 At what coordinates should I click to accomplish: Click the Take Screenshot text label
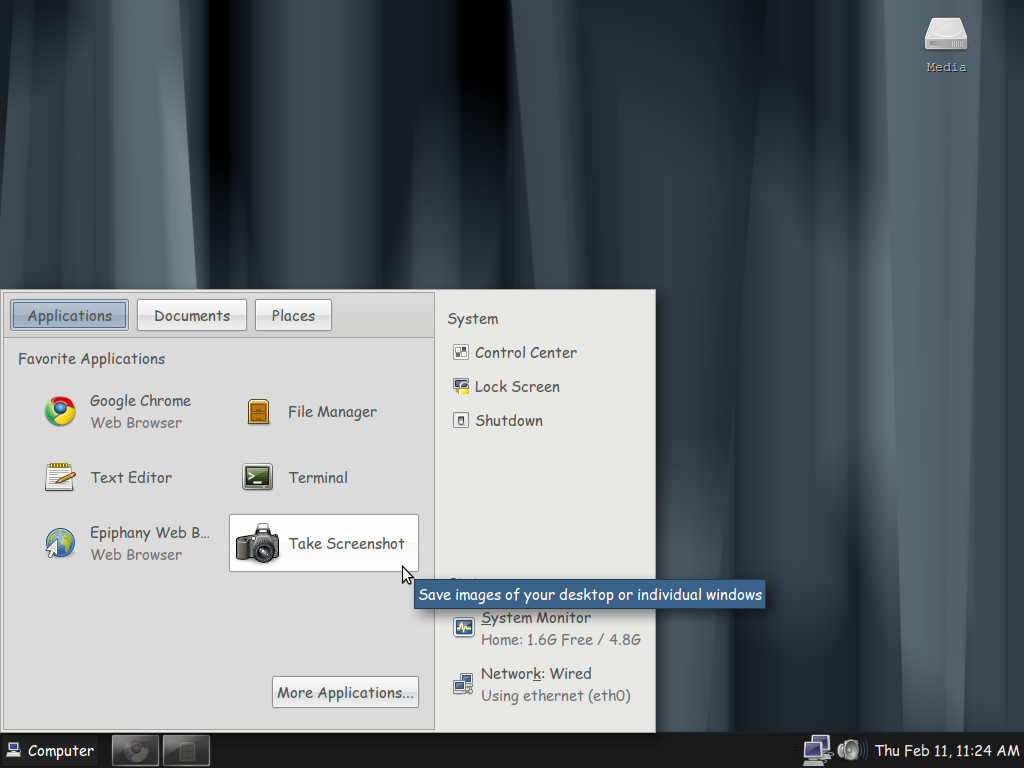pyautogui.click(x=347, y=543)
